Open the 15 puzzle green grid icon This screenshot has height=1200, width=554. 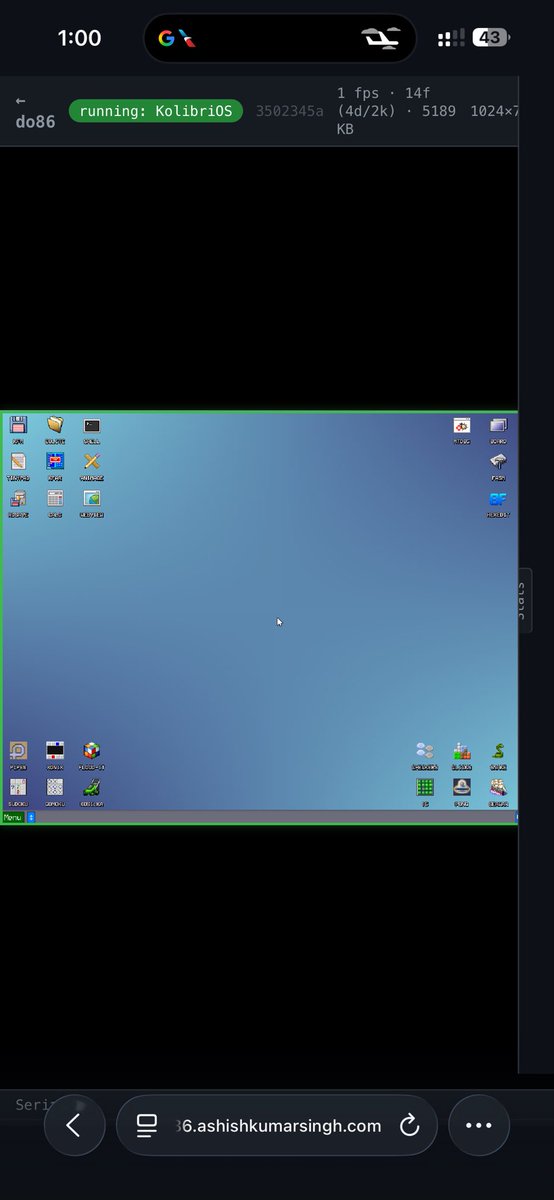click(425, 787)
